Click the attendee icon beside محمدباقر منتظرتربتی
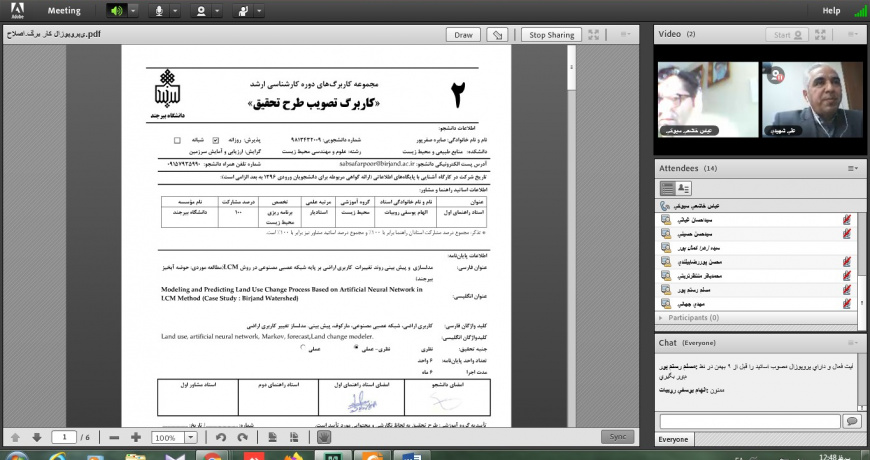Viewport: 870px width, 460px height. click(x=666, y=276)
